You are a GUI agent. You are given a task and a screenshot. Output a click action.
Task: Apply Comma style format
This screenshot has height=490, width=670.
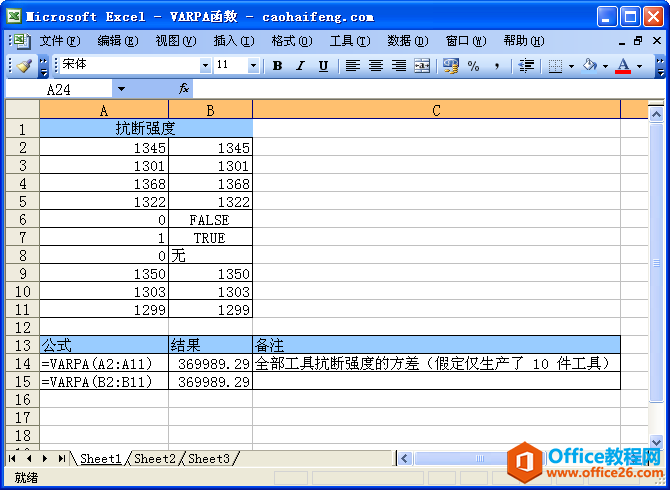click(x=497, y=66)
